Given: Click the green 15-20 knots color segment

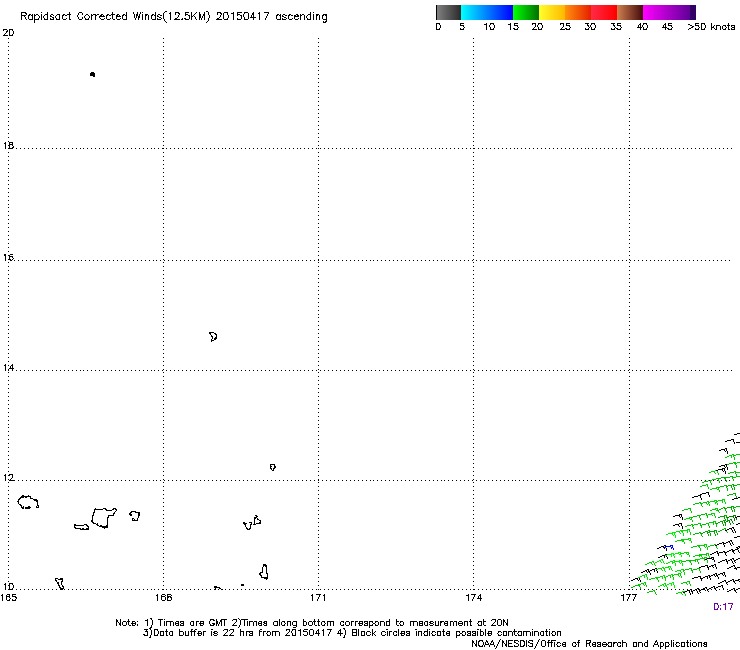Looking at the screenshot, I should [526, 12].
